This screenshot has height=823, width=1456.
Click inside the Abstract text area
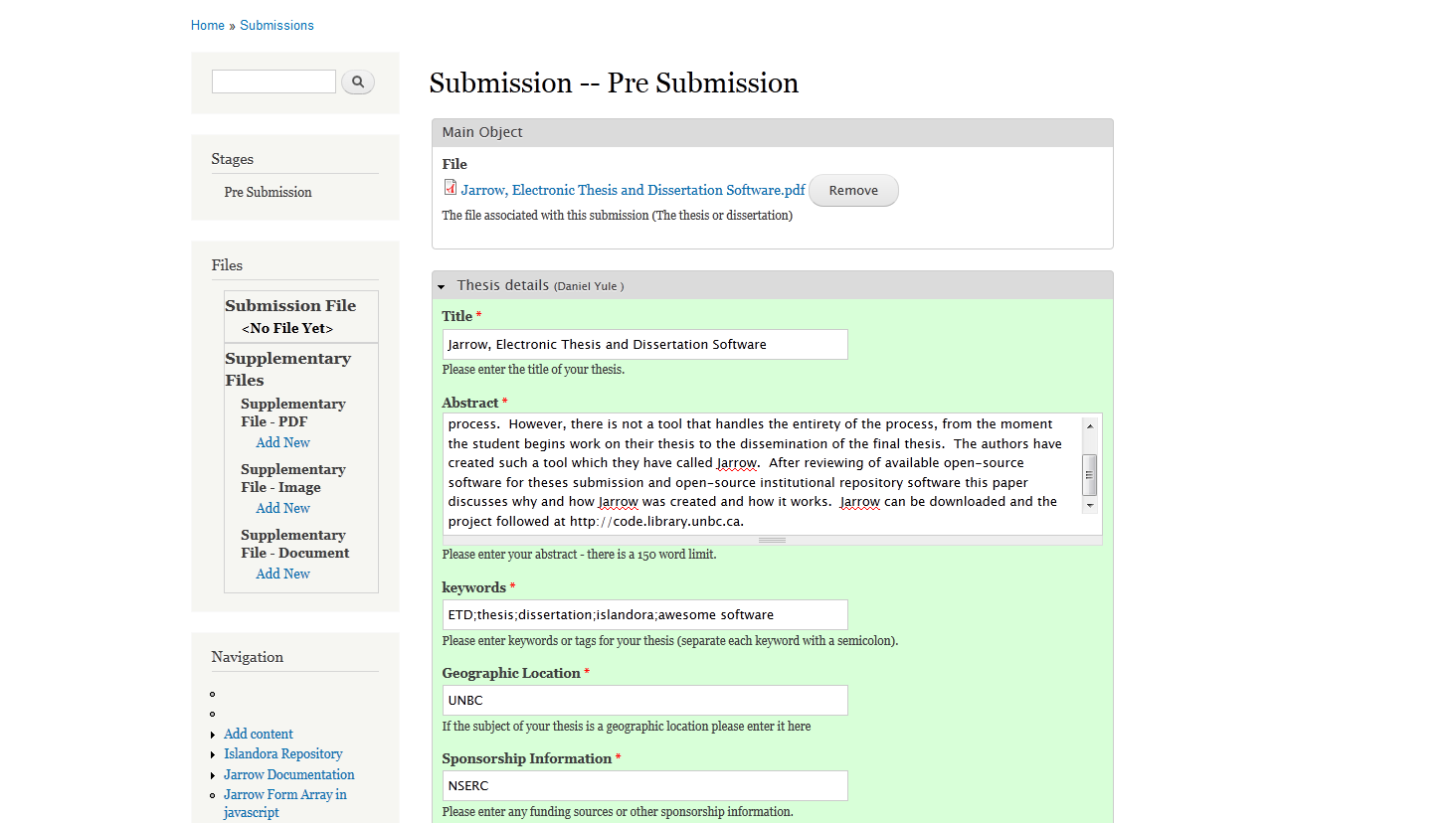pyautogui.click(x=762, y=473)
